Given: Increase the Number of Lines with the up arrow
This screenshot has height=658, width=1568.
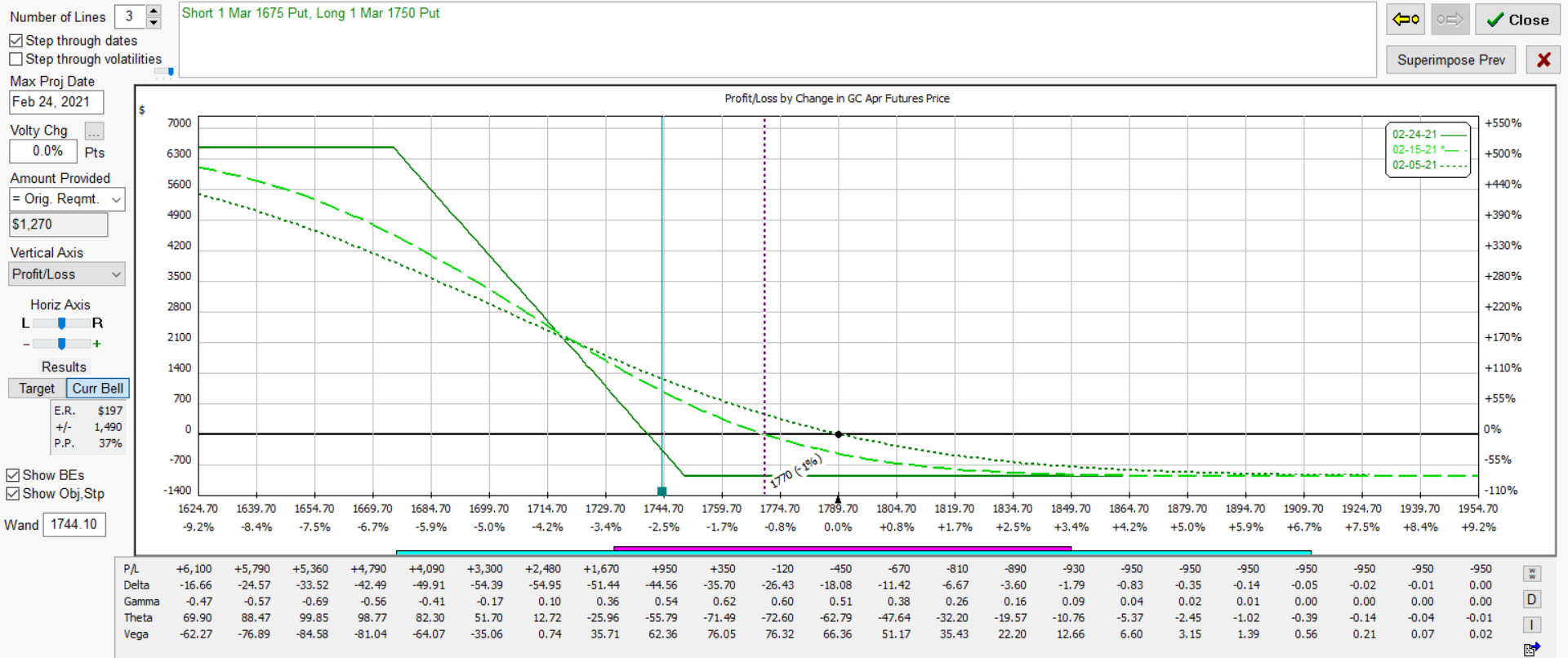Looking at the screenshot, I should [154, 11].
